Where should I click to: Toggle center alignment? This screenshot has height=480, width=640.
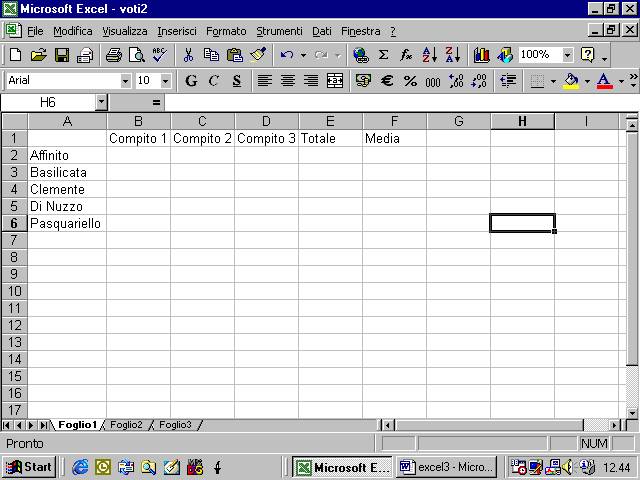(288, 80)
